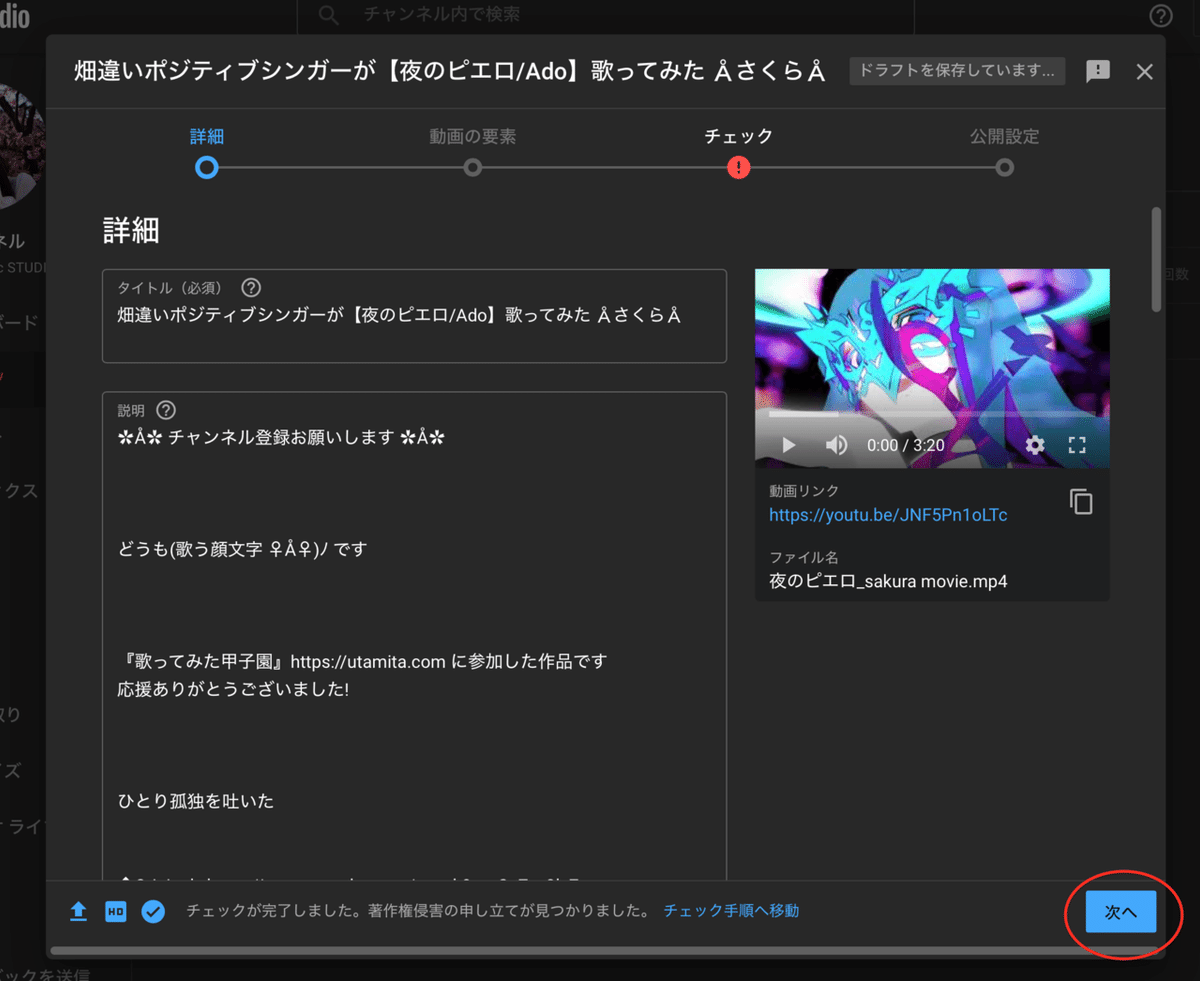Select the 詳細 step circle
This screenshot has width=1200, height=981.
[207, 167]
